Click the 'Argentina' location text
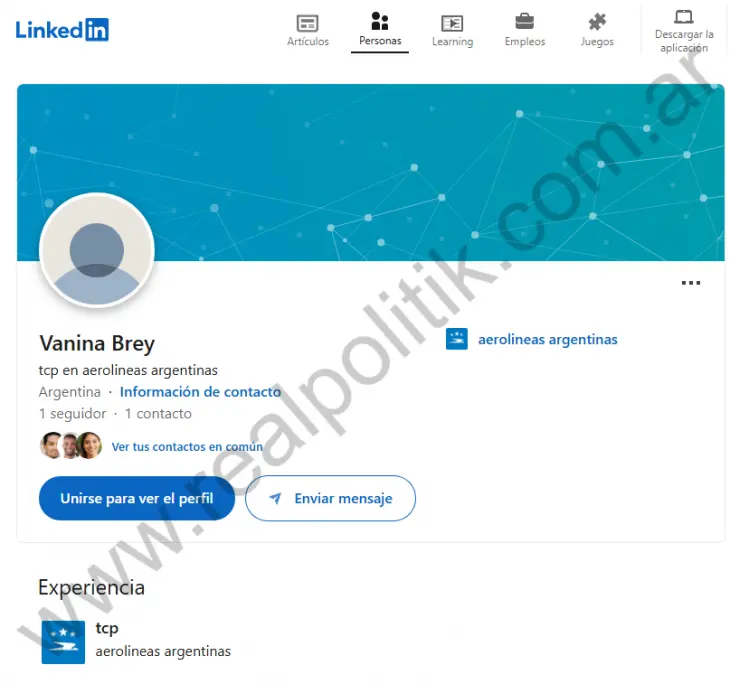 pyautogui.click(x=70, y=392)
